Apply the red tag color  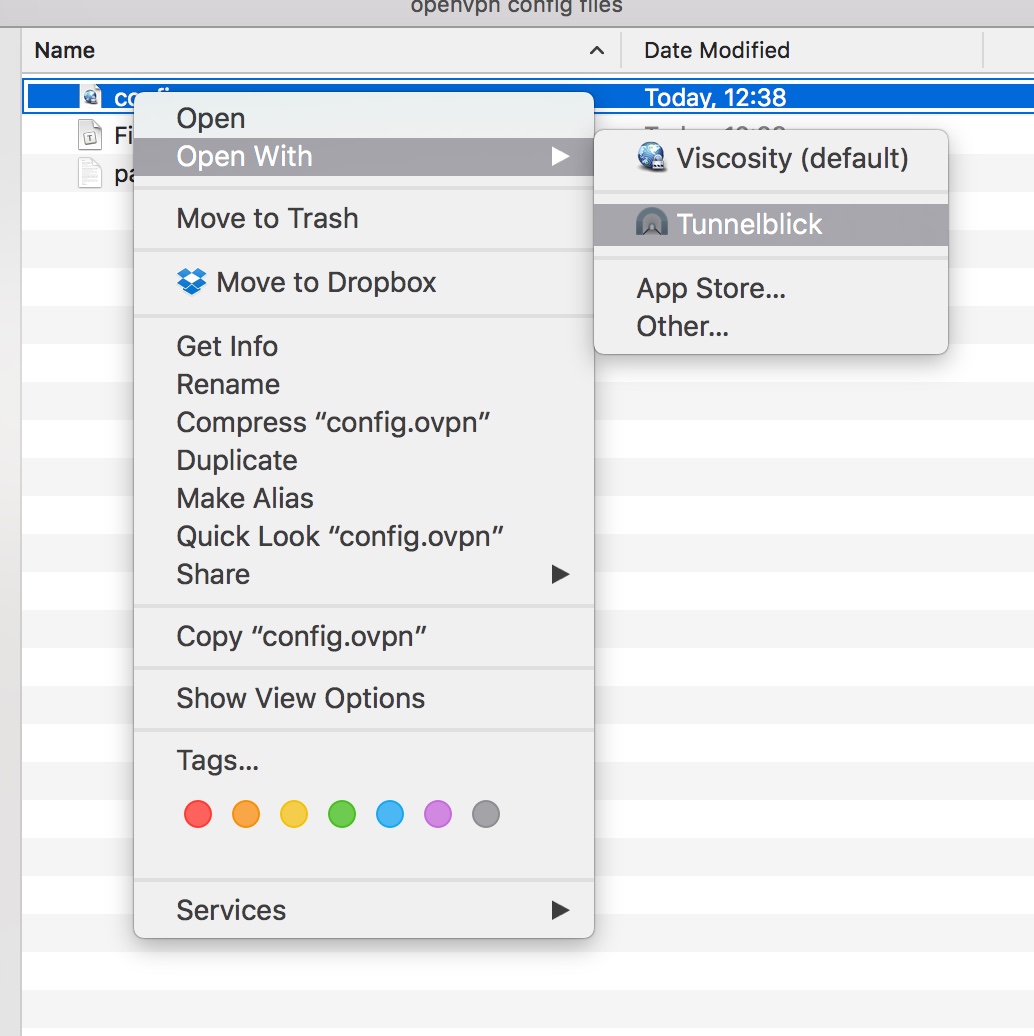tap(198, 814)
